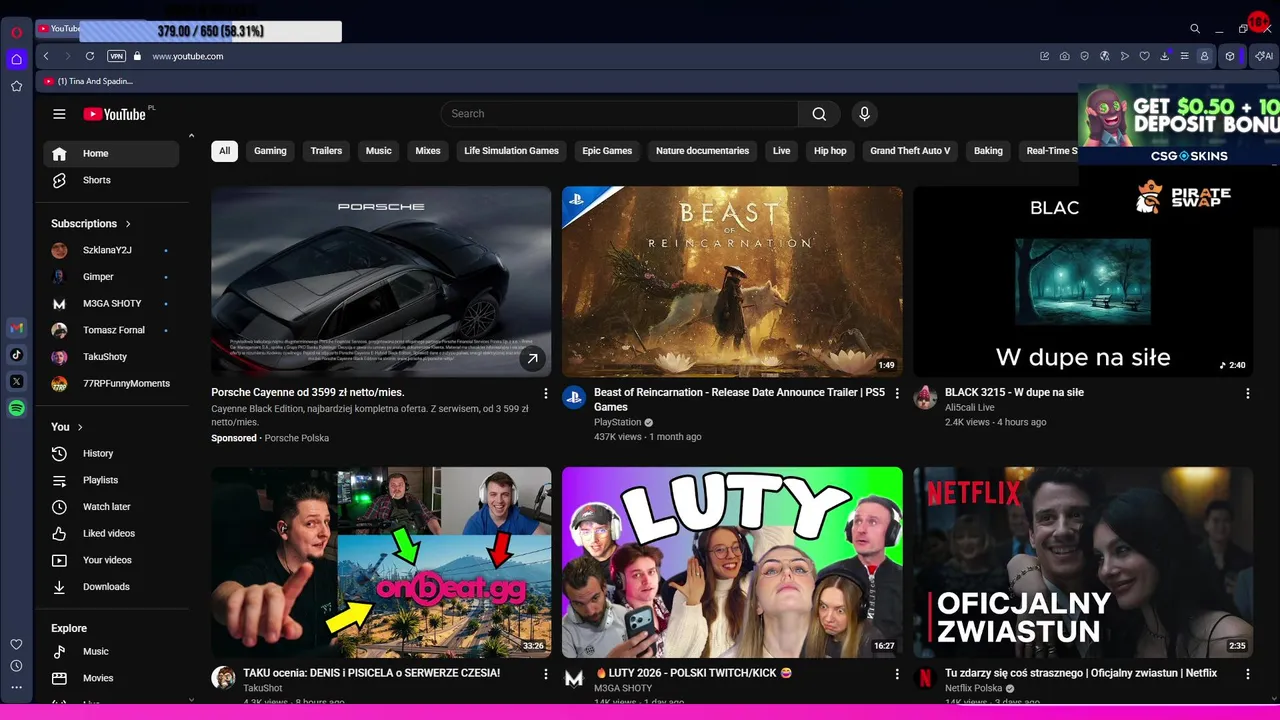Open options for BLACK 3215 video
Screen dimensions: 1280x720
click(1247, 393)
